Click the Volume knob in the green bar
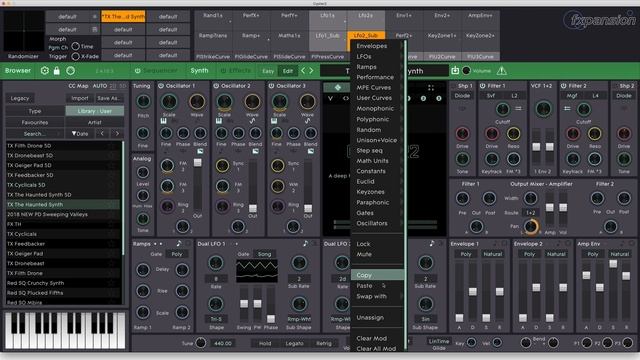 [x=466, y=71]
